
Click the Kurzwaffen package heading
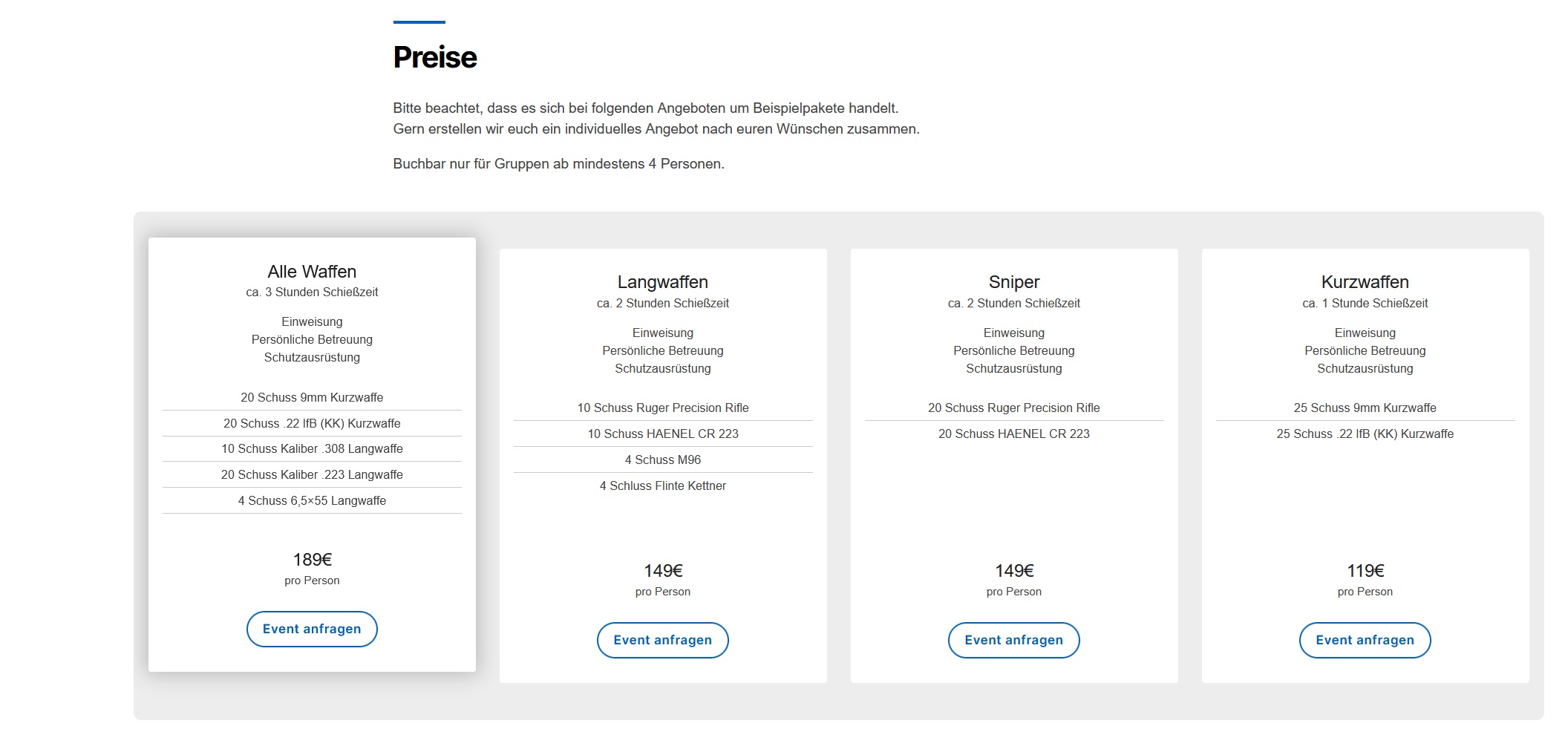(1365, 282)
